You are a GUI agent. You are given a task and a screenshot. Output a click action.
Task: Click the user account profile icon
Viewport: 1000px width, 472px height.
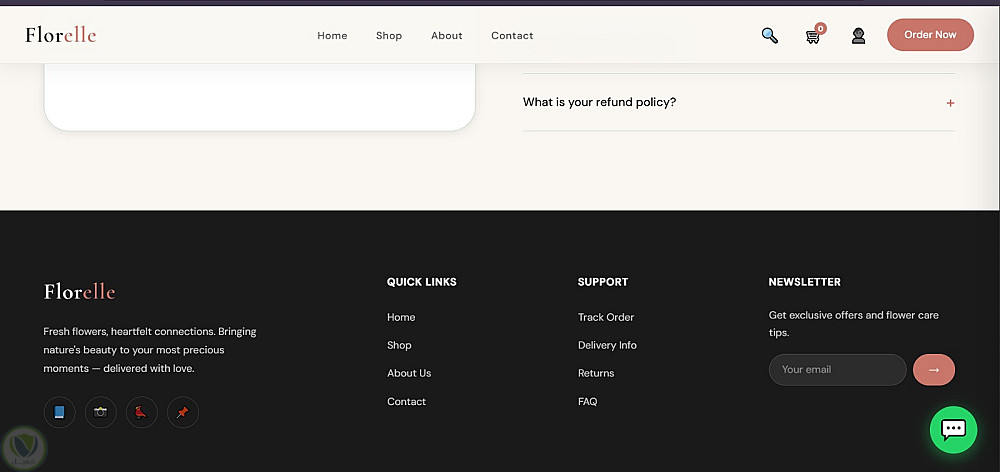click(858, 36)
